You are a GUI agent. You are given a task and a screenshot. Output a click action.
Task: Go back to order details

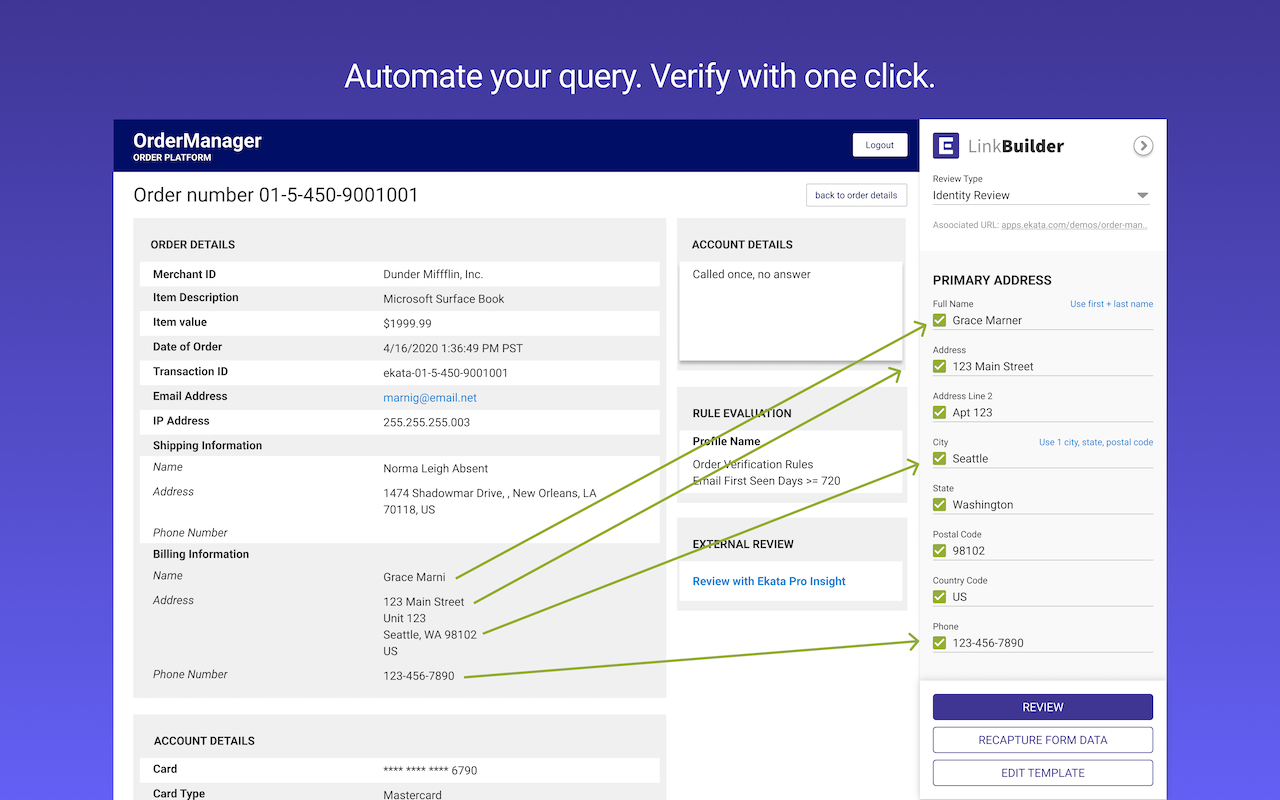[x=856, y=195]
